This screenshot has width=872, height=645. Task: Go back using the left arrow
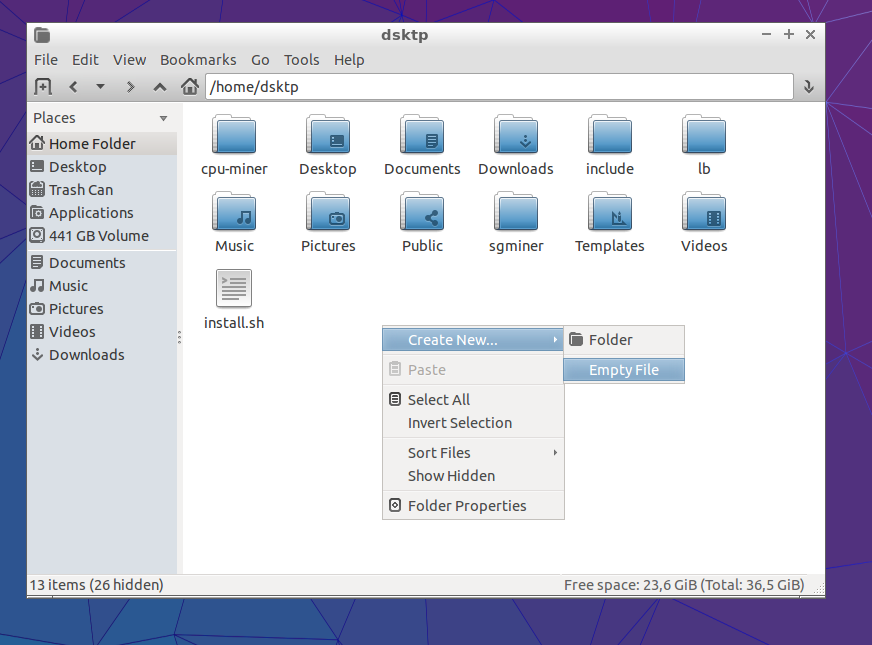coord(73,87)
